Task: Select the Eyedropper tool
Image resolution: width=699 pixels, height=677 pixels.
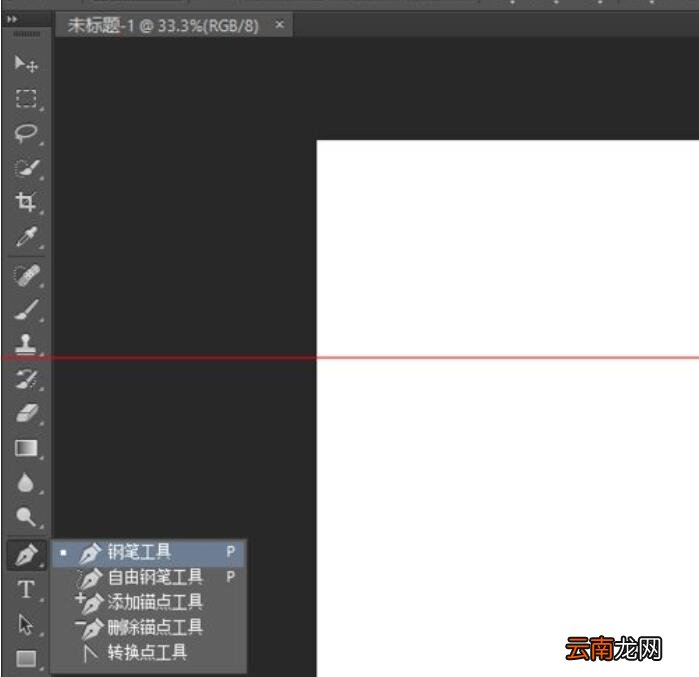Action: (x=26, y=236)
